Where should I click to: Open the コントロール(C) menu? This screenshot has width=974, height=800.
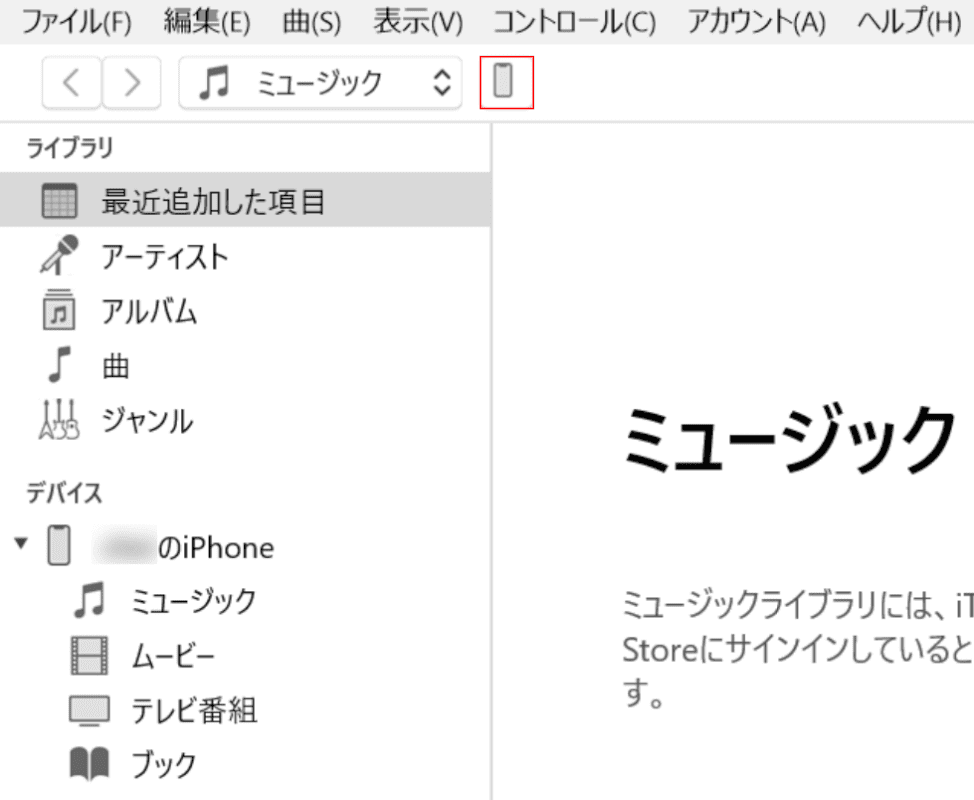click(x=575, y=22)
